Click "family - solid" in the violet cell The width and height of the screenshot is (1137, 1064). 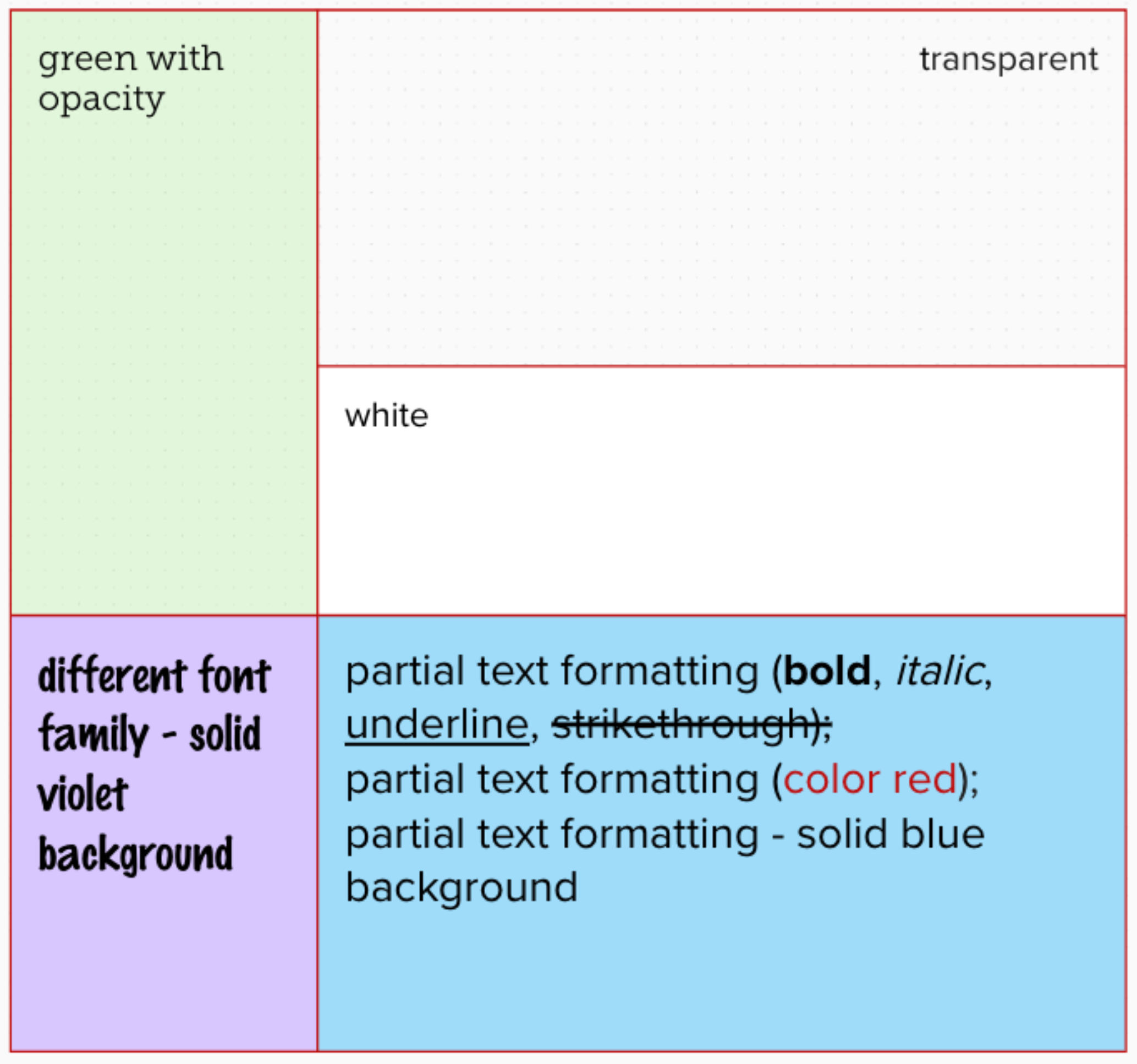[x=150, y=735]
